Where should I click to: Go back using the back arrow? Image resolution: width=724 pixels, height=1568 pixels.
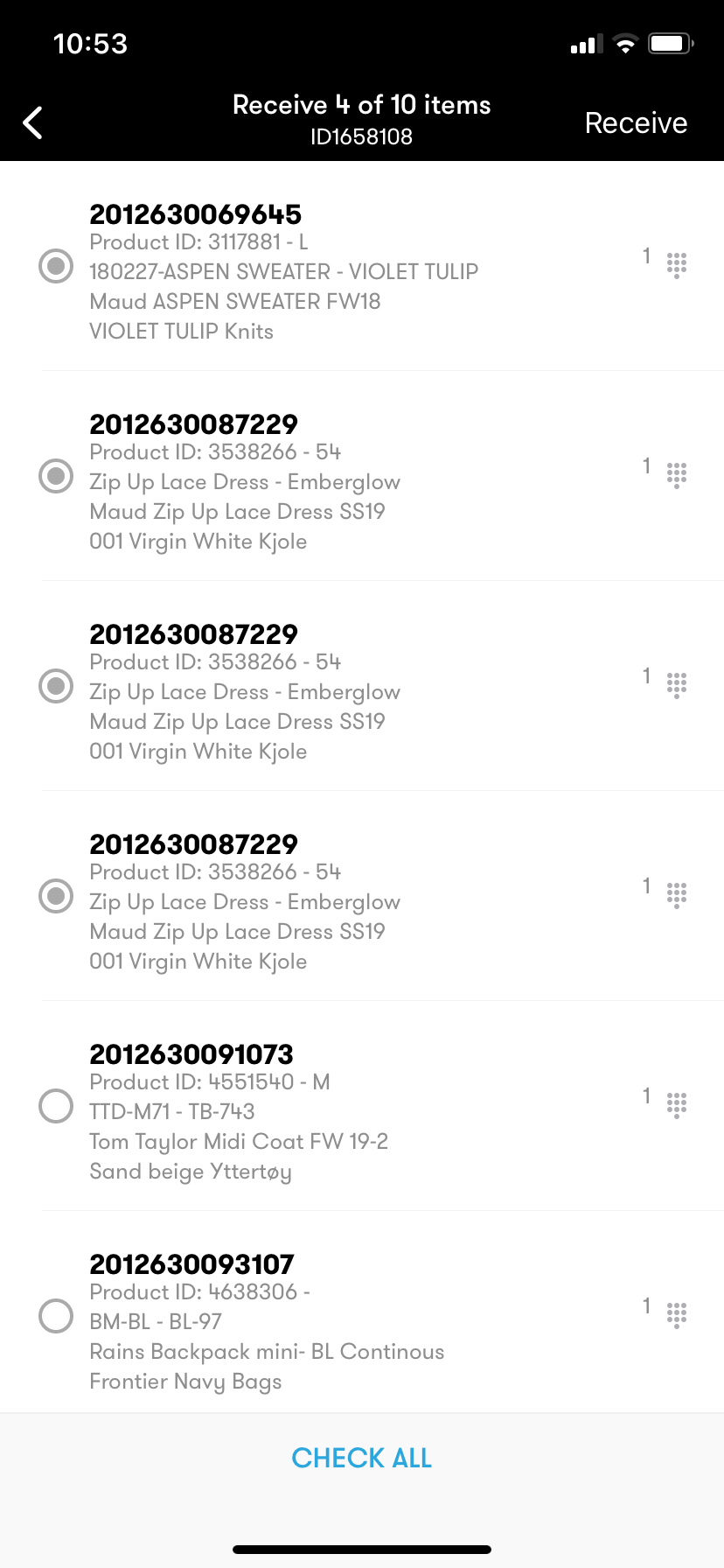click(x=33, y=123)
